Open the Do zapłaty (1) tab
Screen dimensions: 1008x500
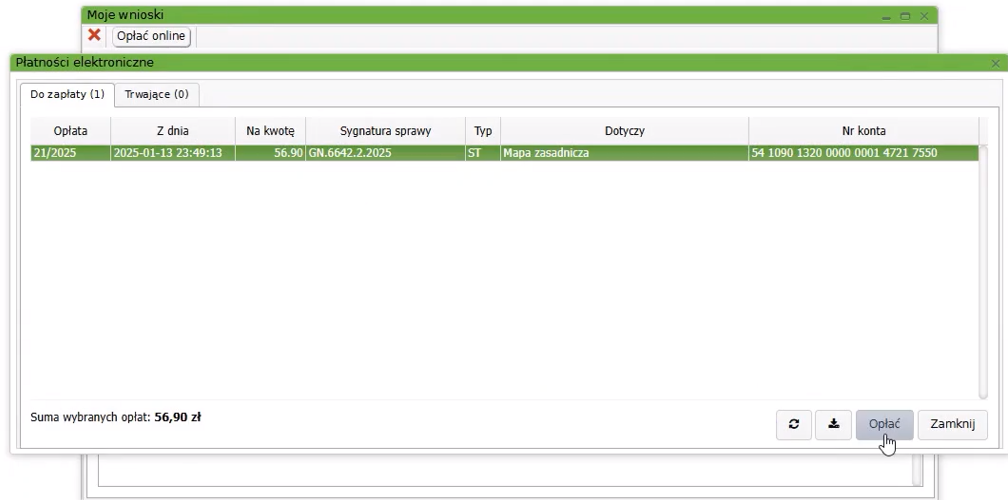coord(68,95)
